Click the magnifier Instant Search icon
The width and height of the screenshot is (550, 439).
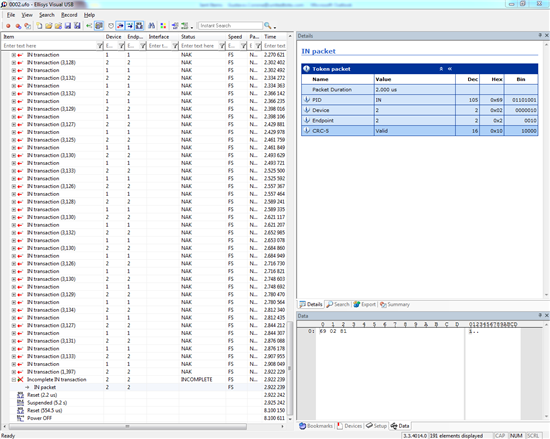pos(267,26)
